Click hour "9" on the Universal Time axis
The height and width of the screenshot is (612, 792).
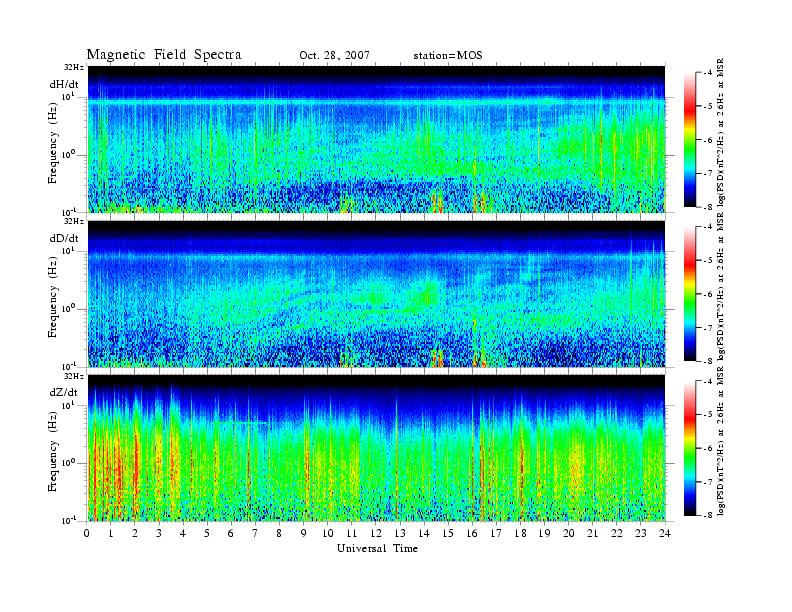(303, 533)
